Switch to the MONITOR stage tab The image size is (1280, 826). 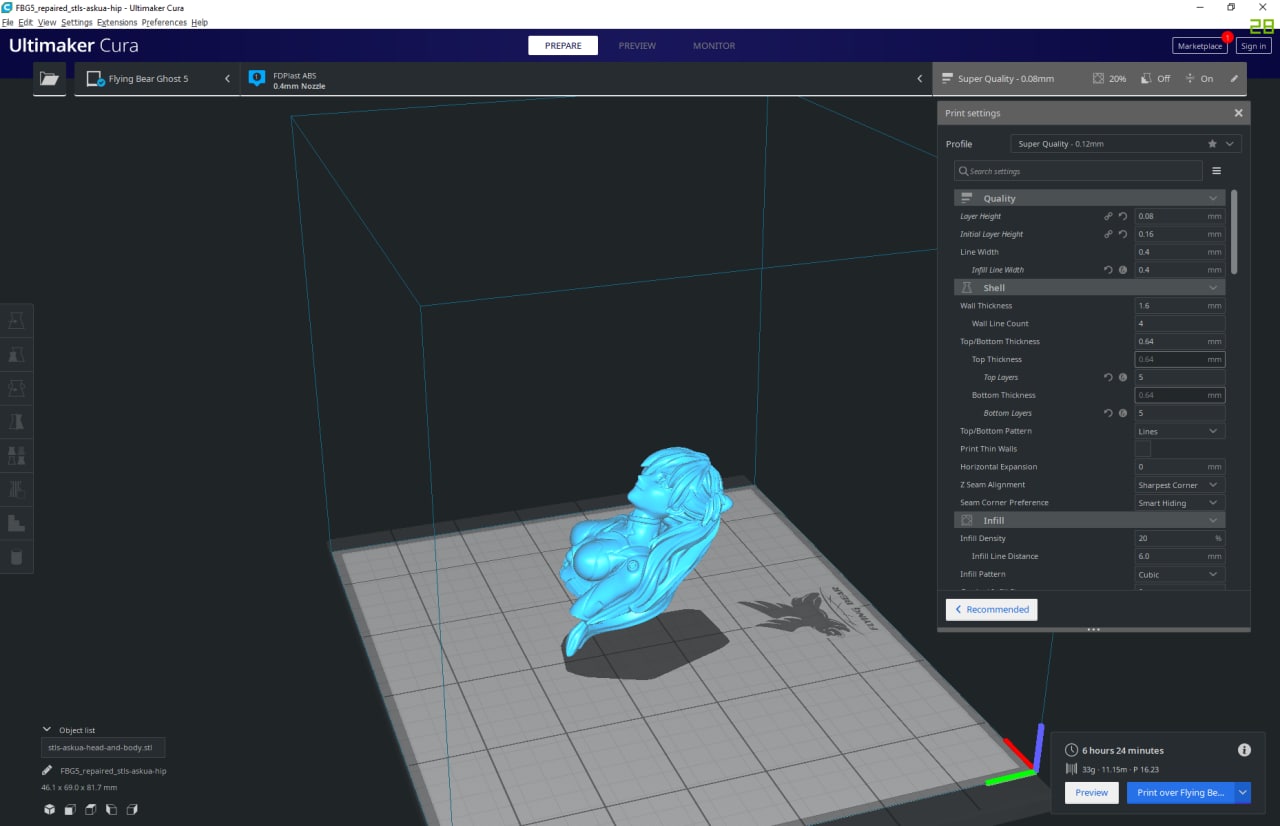tap(714, 45)
